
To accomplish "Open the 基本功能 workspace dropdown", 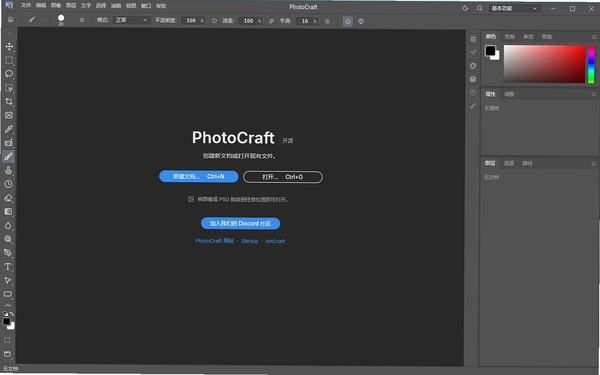I will 514,8.
